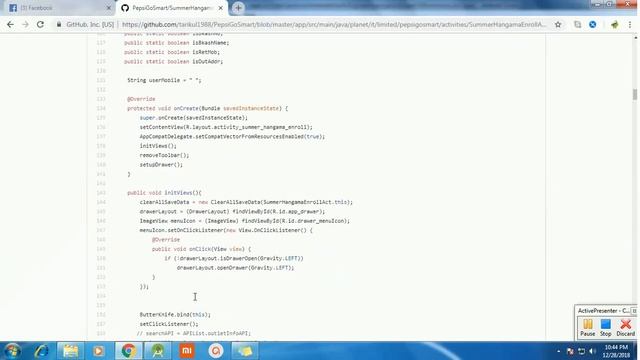640x360 pixels.
Task: Open the yellow sticky notes taskbar icon
Action: click(245, 351)
